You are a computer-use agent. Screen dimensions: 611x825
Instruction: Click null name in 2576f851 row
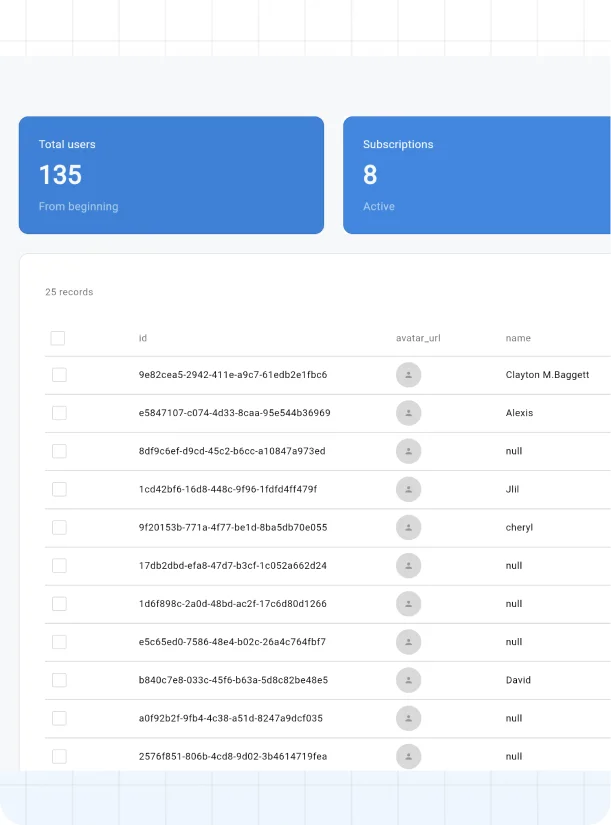[514, 756]
